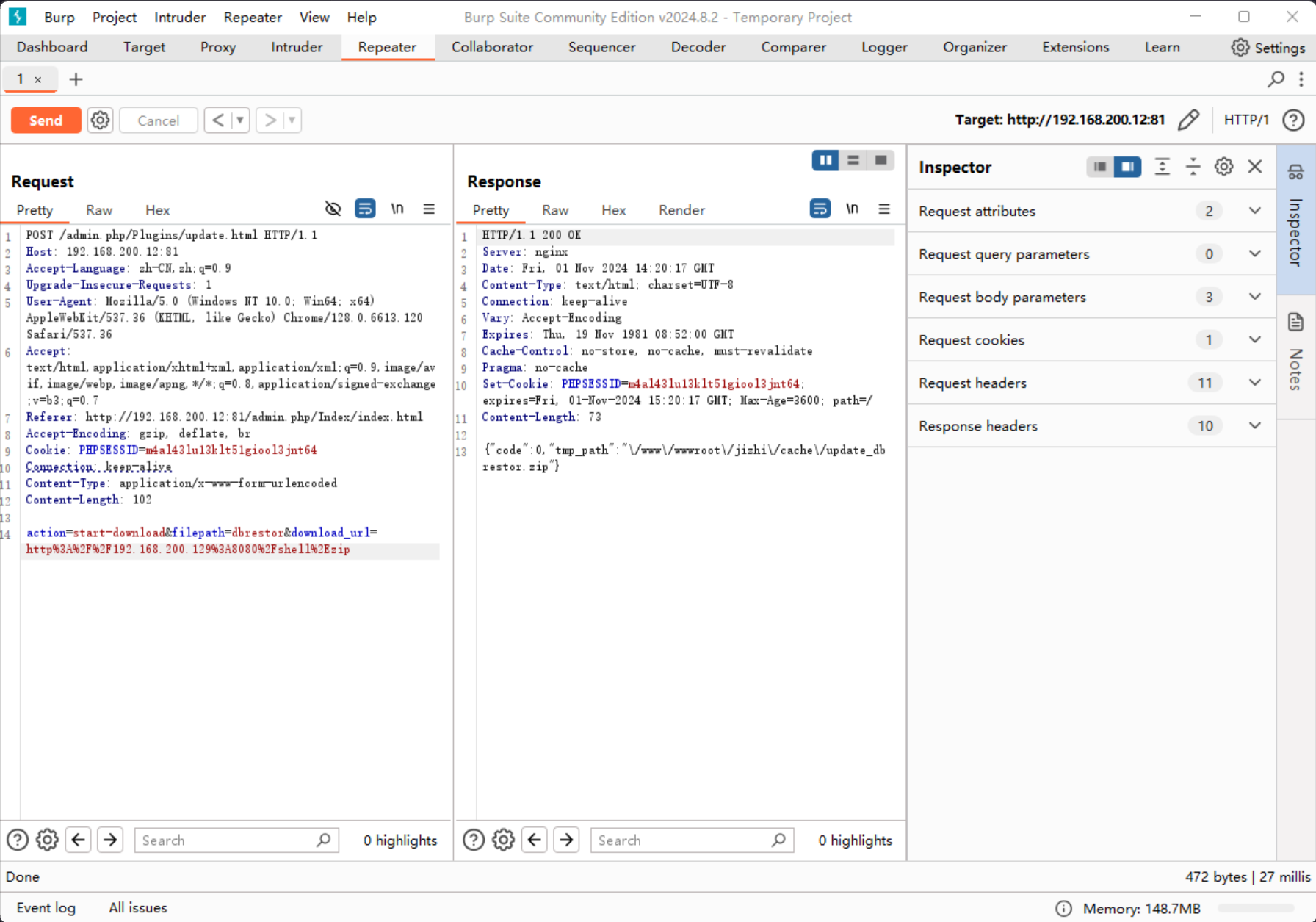Toggle hide non-printable eye icon in Request
This screenshot has width=1316, height=922.
click(333, 209)
